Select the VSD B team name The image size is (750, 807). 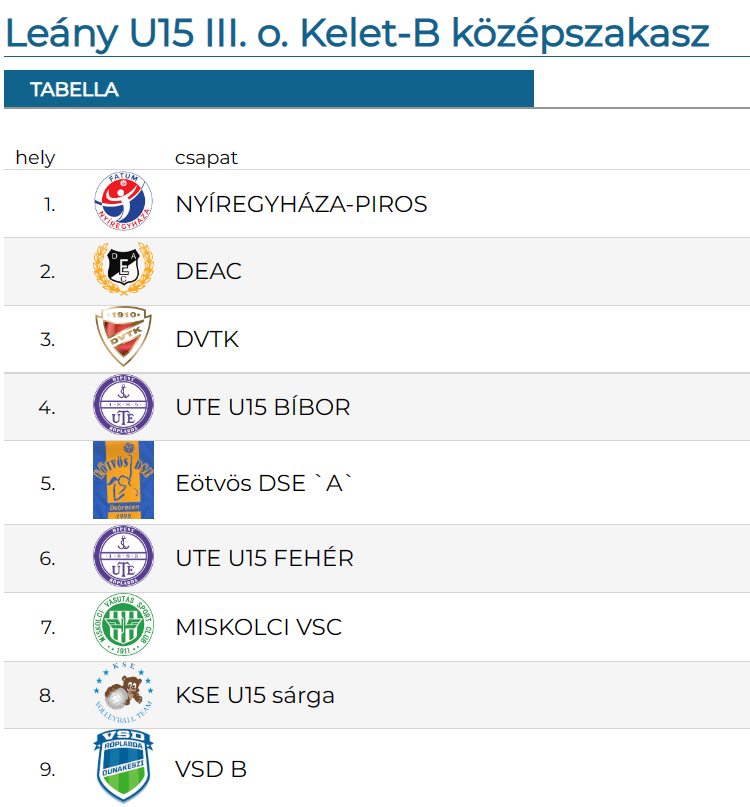pos(211,769)
